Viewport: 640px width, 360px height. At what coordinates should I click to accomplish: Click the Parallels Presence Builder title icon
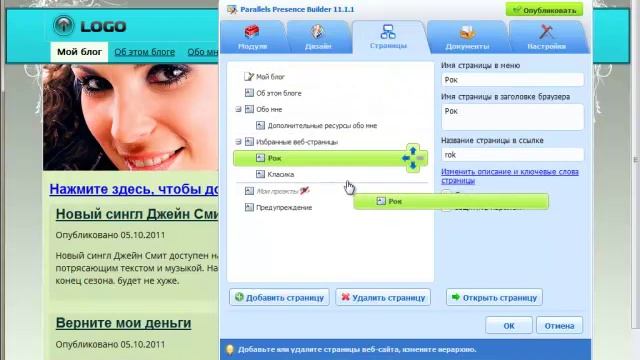(x=232, y=9)
